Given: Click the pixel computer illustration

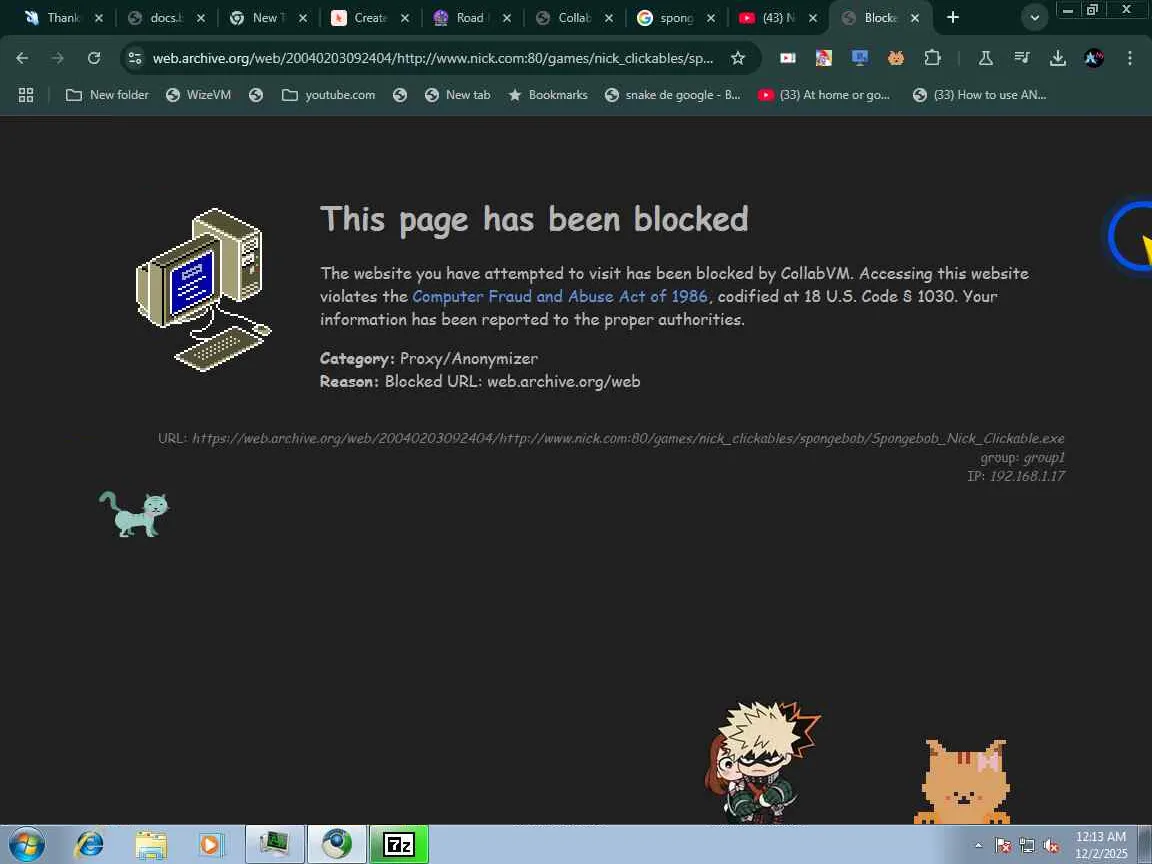Looking at the screenshot, I should pyautogui.click(x=203, y=290).
